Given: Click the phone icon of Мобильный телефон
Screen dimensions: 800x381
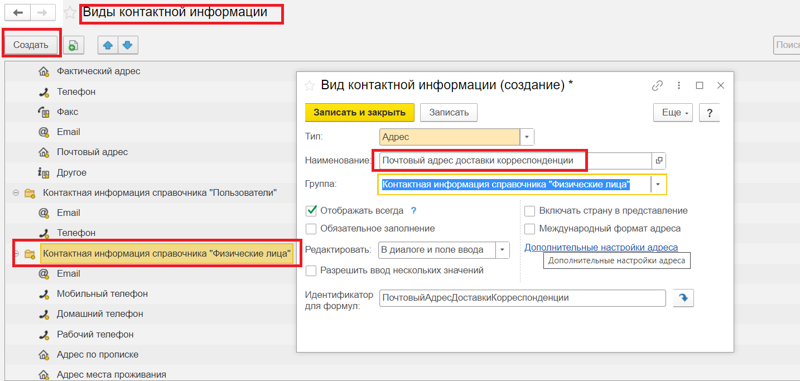Looking at the screenshot, I should [44, 294].
